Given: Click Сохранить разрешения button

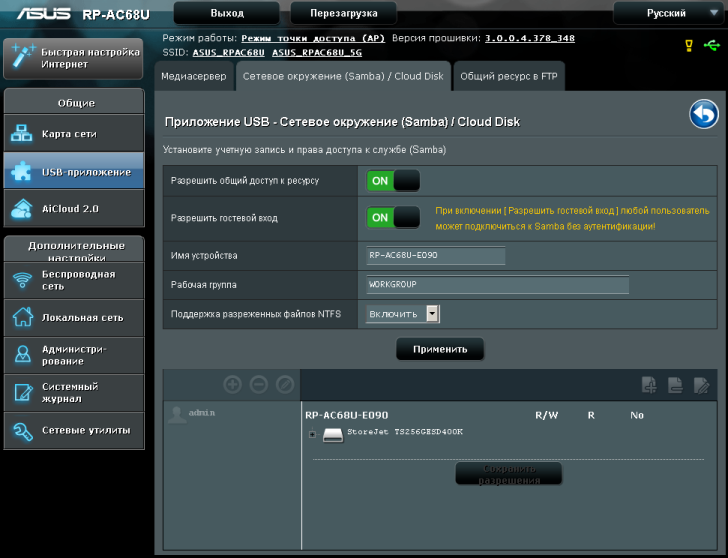Looking at the screenshot, I should pos(509,474).
